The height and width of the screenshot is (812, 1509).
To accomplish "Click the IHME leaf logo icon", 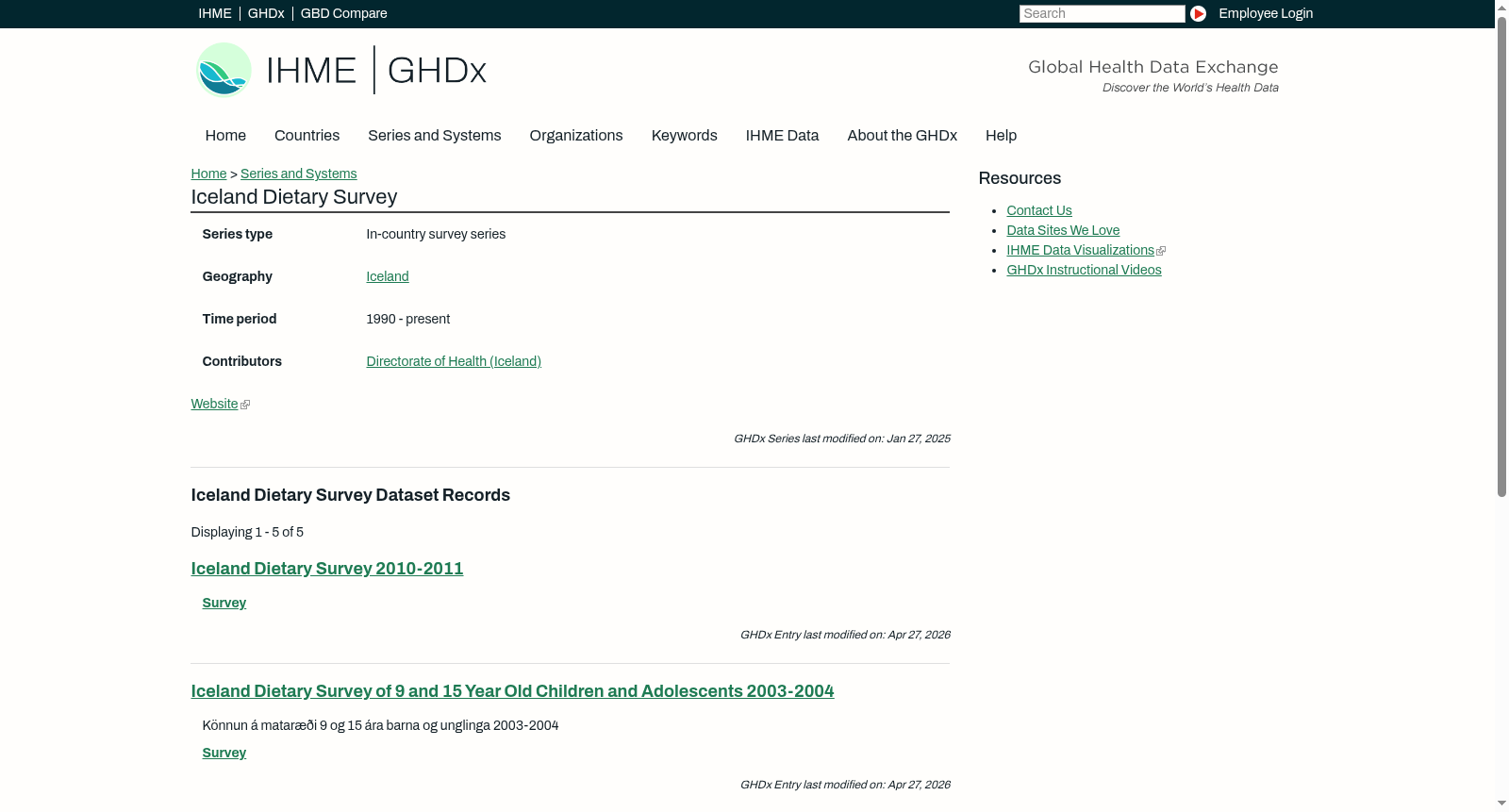I will point(224,70).
